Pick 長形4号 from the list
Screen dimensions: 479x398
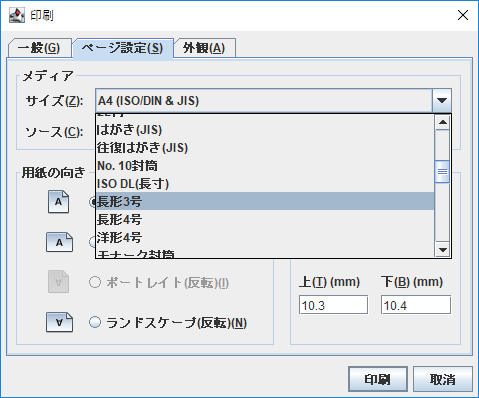(265, 219)
